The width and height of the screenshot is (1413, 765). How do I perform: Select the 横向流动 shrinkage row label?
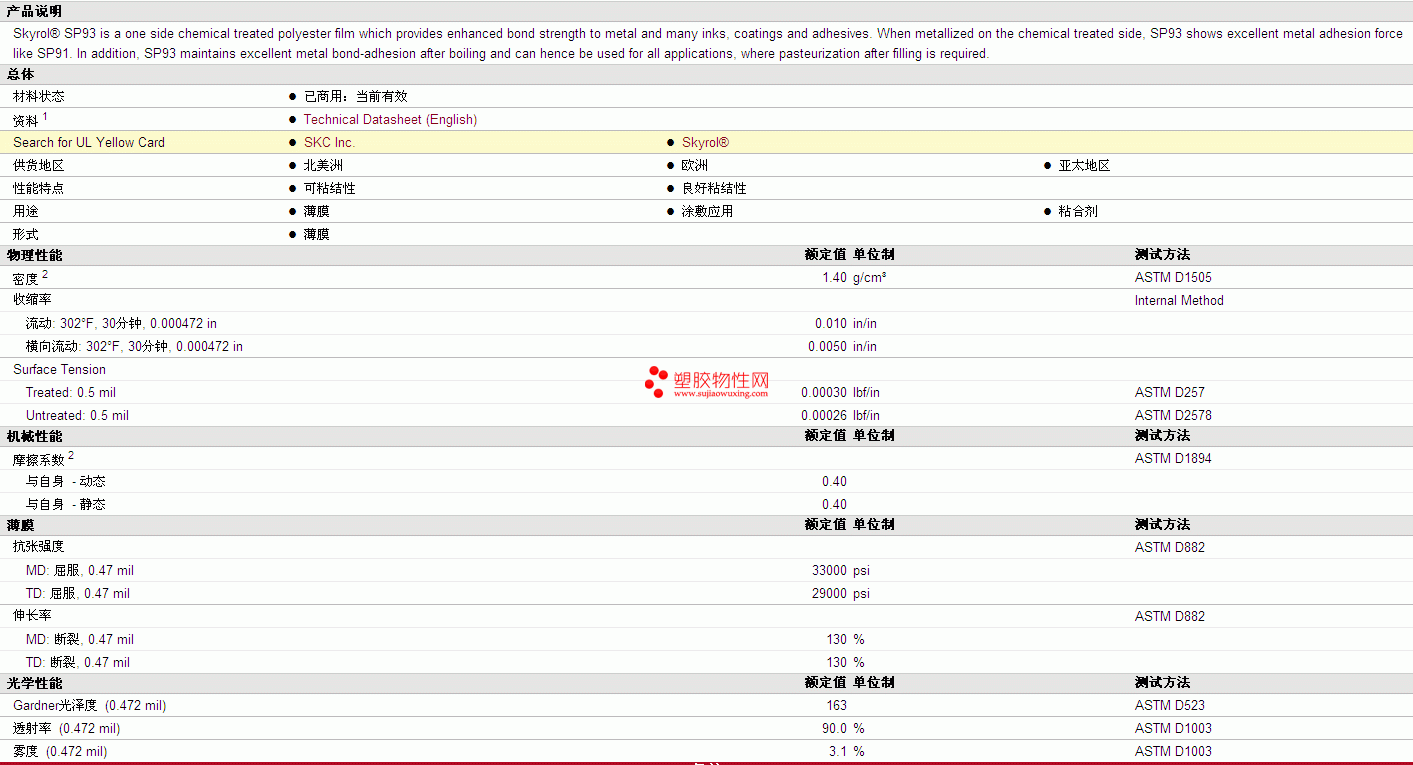(134, 346)
